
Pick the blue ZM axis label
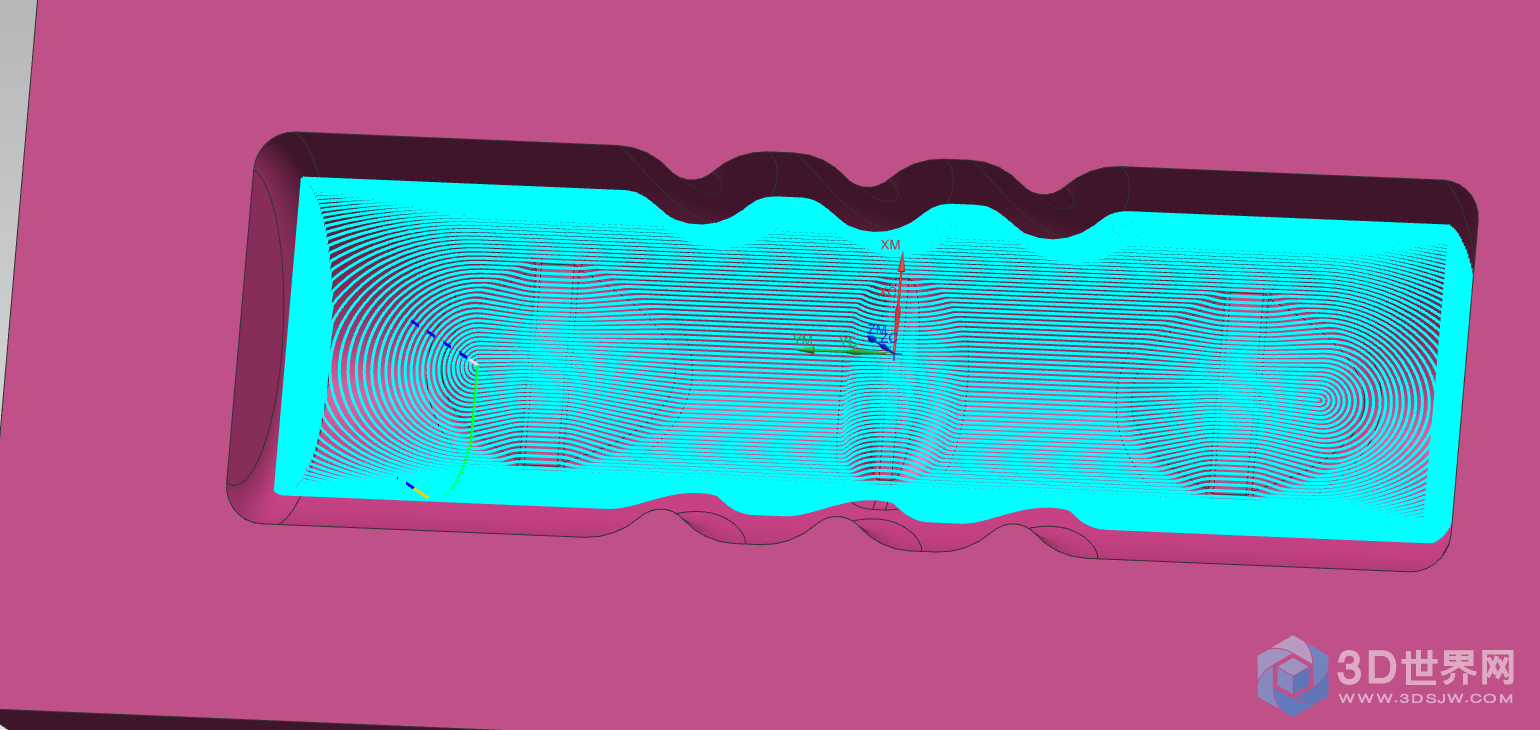pos(877,329)
